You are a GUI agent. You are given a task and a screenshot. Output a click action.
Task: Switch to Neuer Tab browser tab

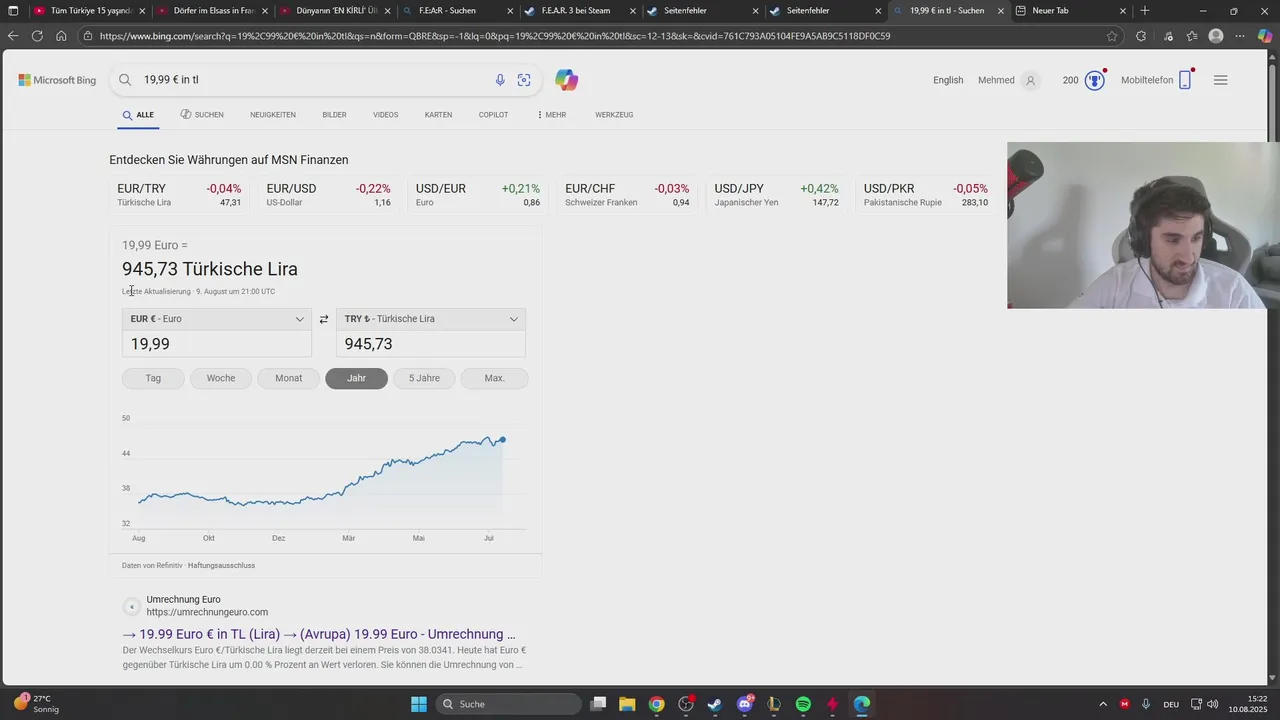1070,11
